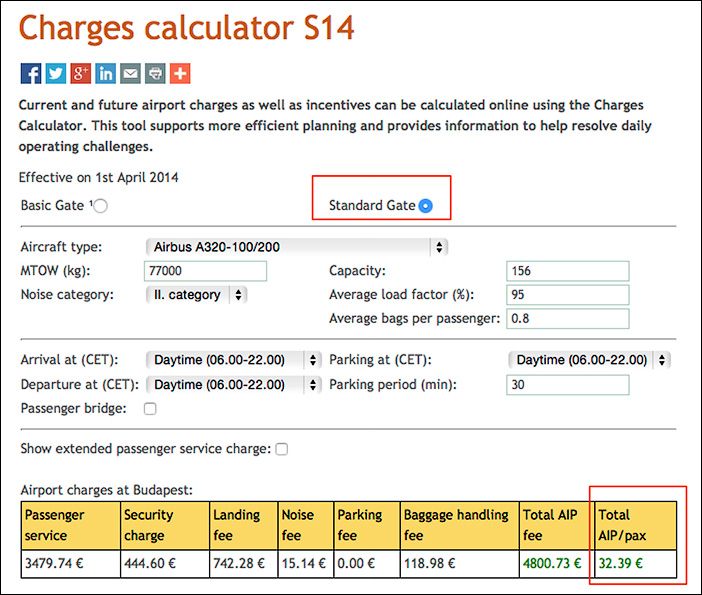Screen dimensions: 702x595
Task: Send page by email icon
Action: click(130, 73)
